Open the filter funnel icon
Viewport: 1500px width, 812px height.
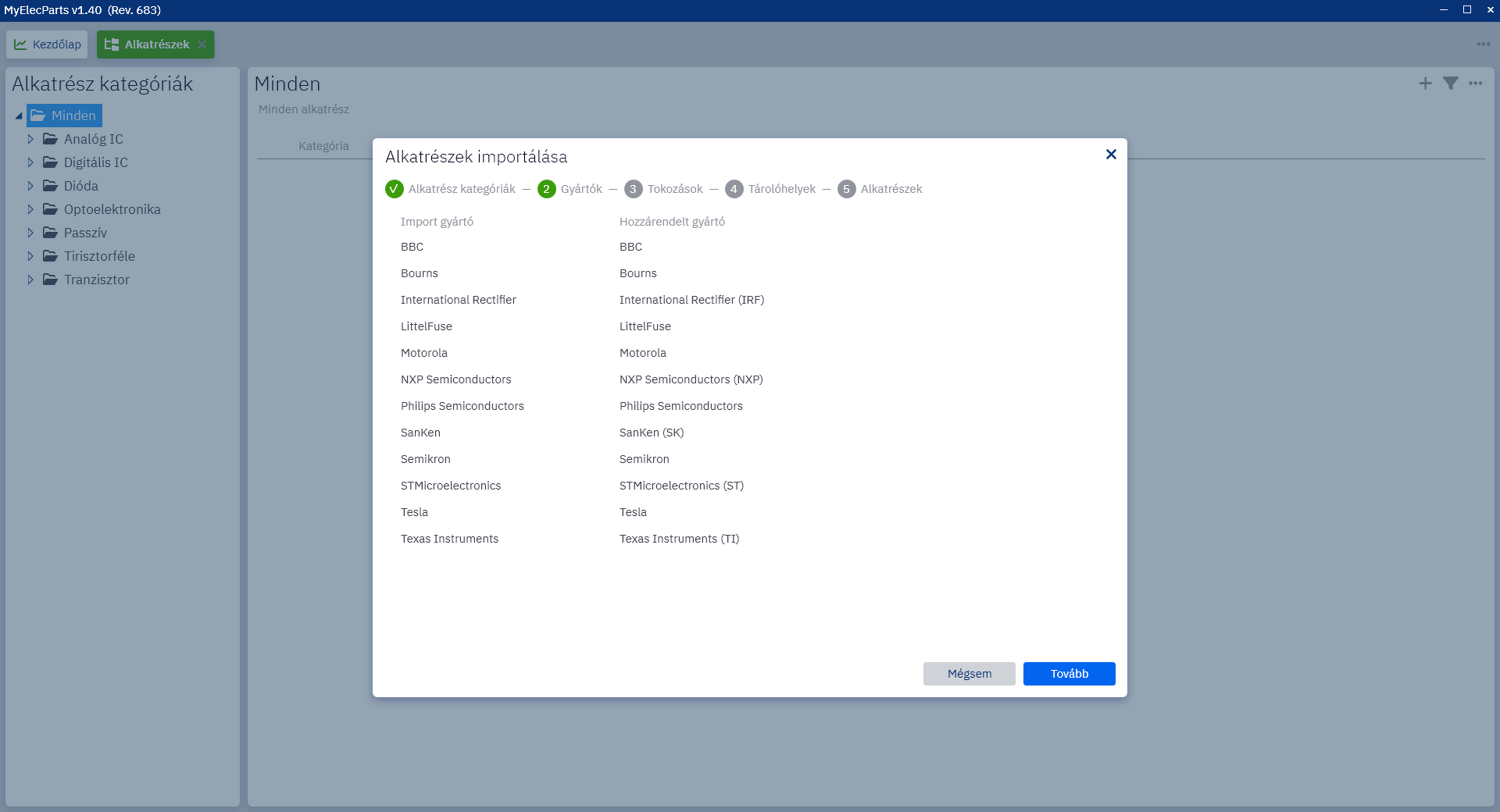[x=1450, y=84]
